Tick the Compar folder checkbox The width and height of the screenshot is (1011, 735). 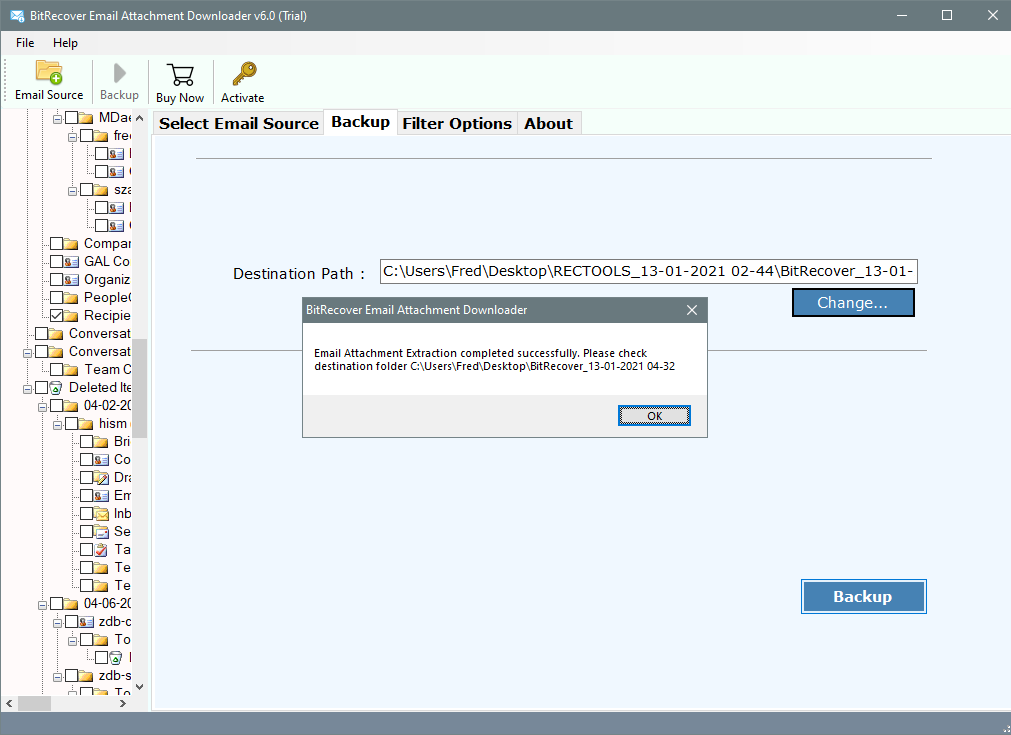[x=56, y=244]
